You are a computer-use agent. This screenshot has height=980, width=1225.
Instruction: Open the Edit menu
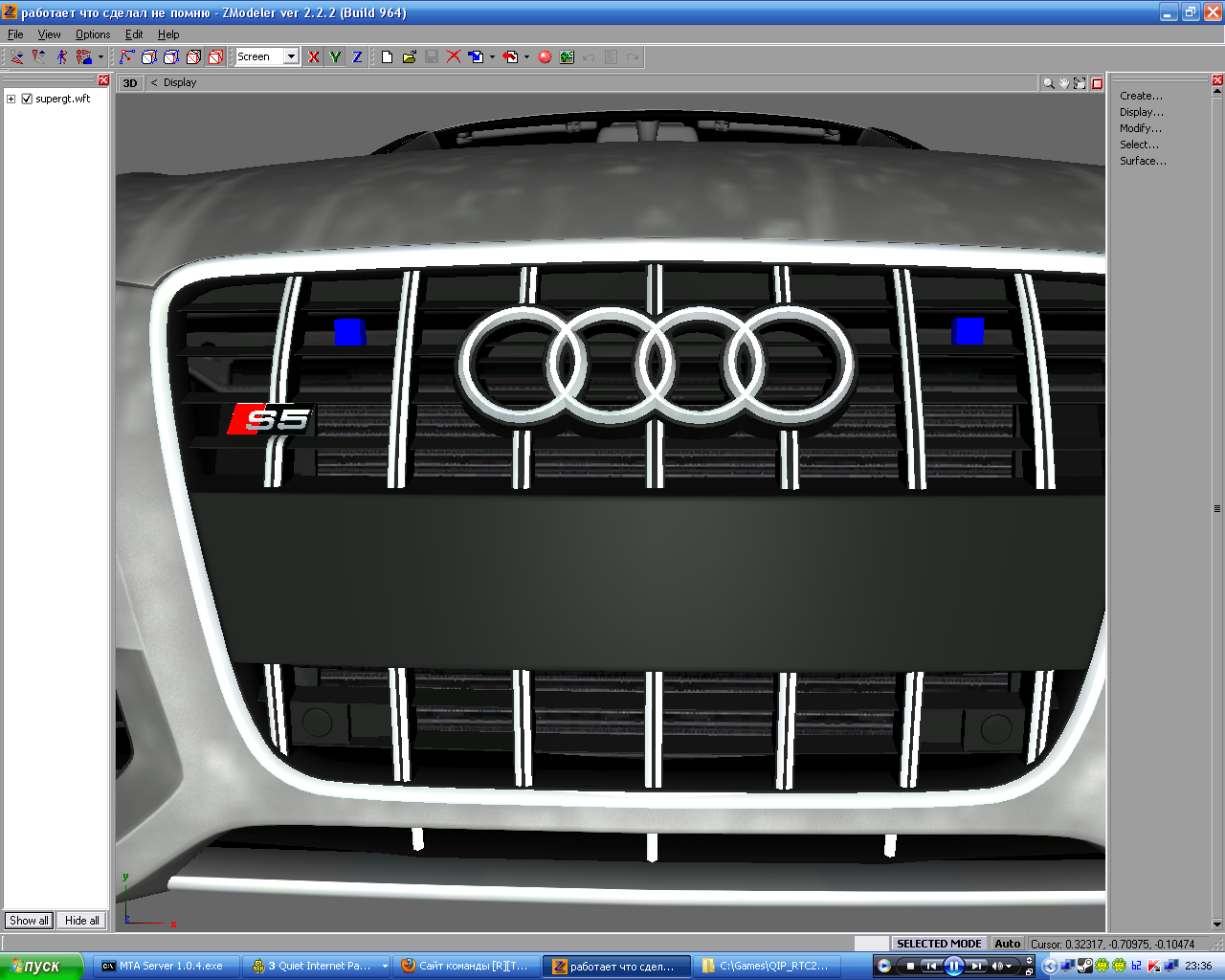(x=134, y=34)
